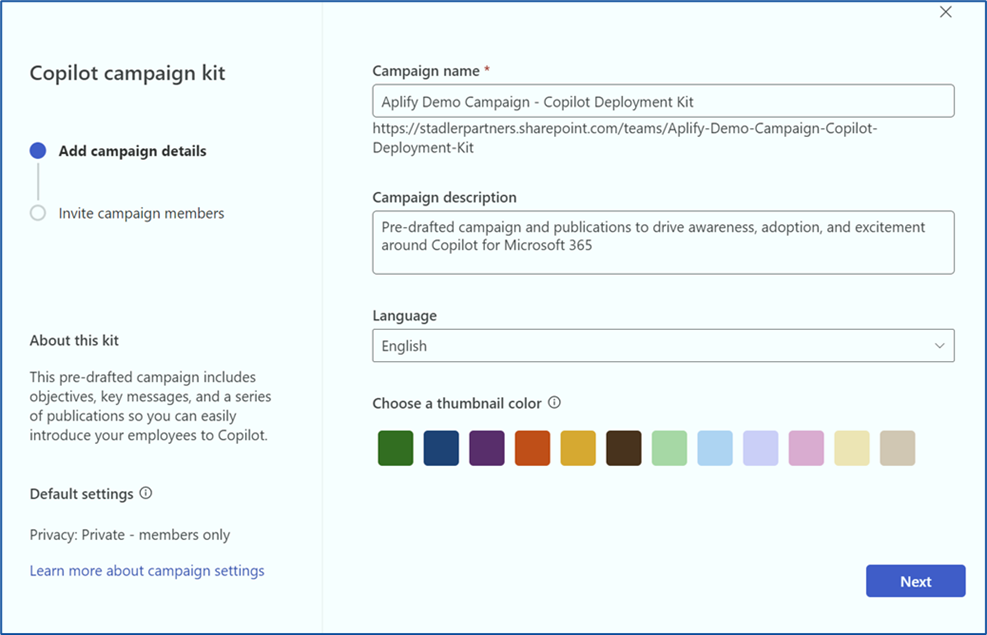This screenshot has height=635, width=987.
Task: Click the Copilot campaign kit title
Action: pos(127,73)
